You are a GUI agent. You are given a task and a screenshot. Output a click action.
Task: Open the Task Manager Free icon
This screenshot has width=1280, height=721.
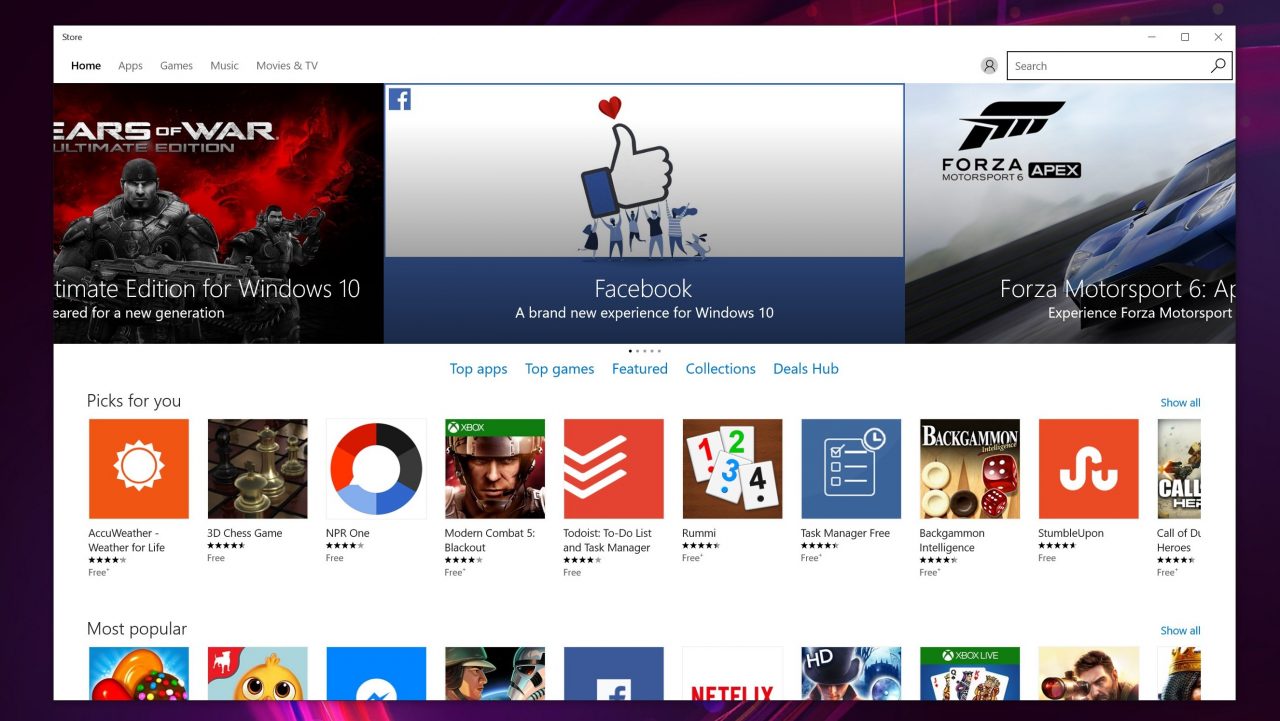point(851,469)
